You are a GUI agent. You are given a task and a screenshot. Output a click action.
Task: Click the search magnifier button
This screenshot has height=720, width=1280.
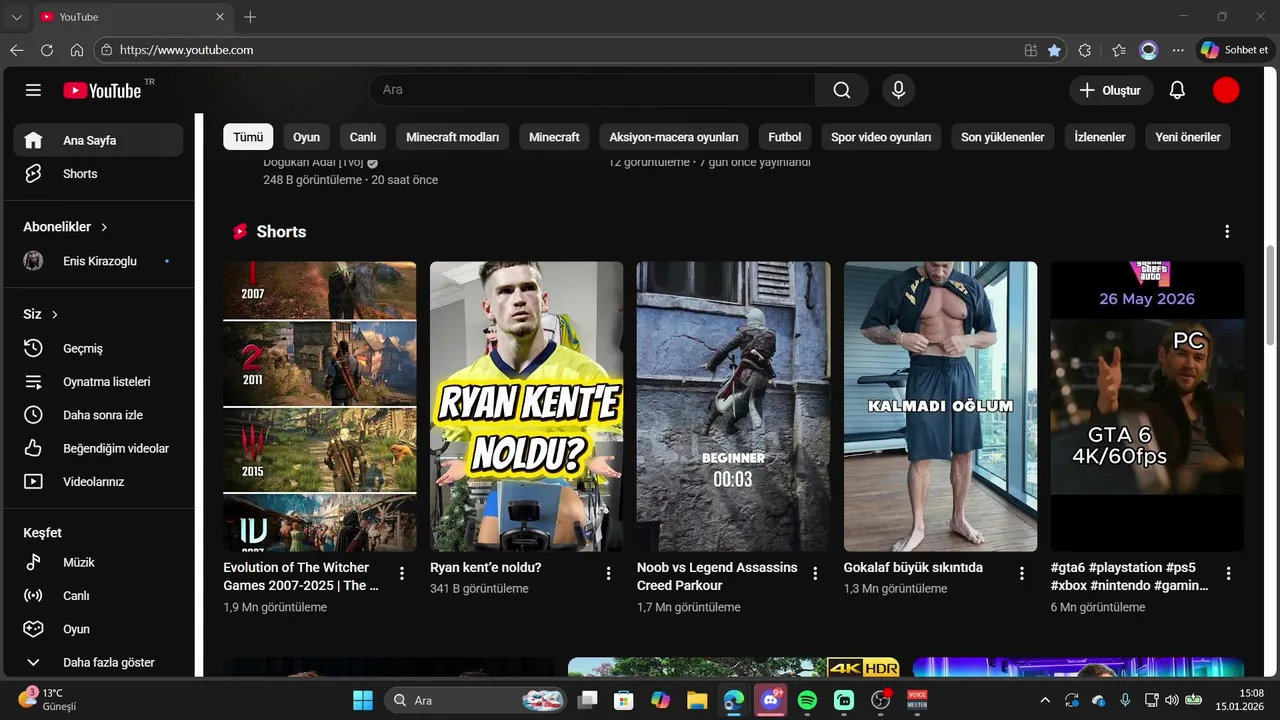[x=842, y=90]
